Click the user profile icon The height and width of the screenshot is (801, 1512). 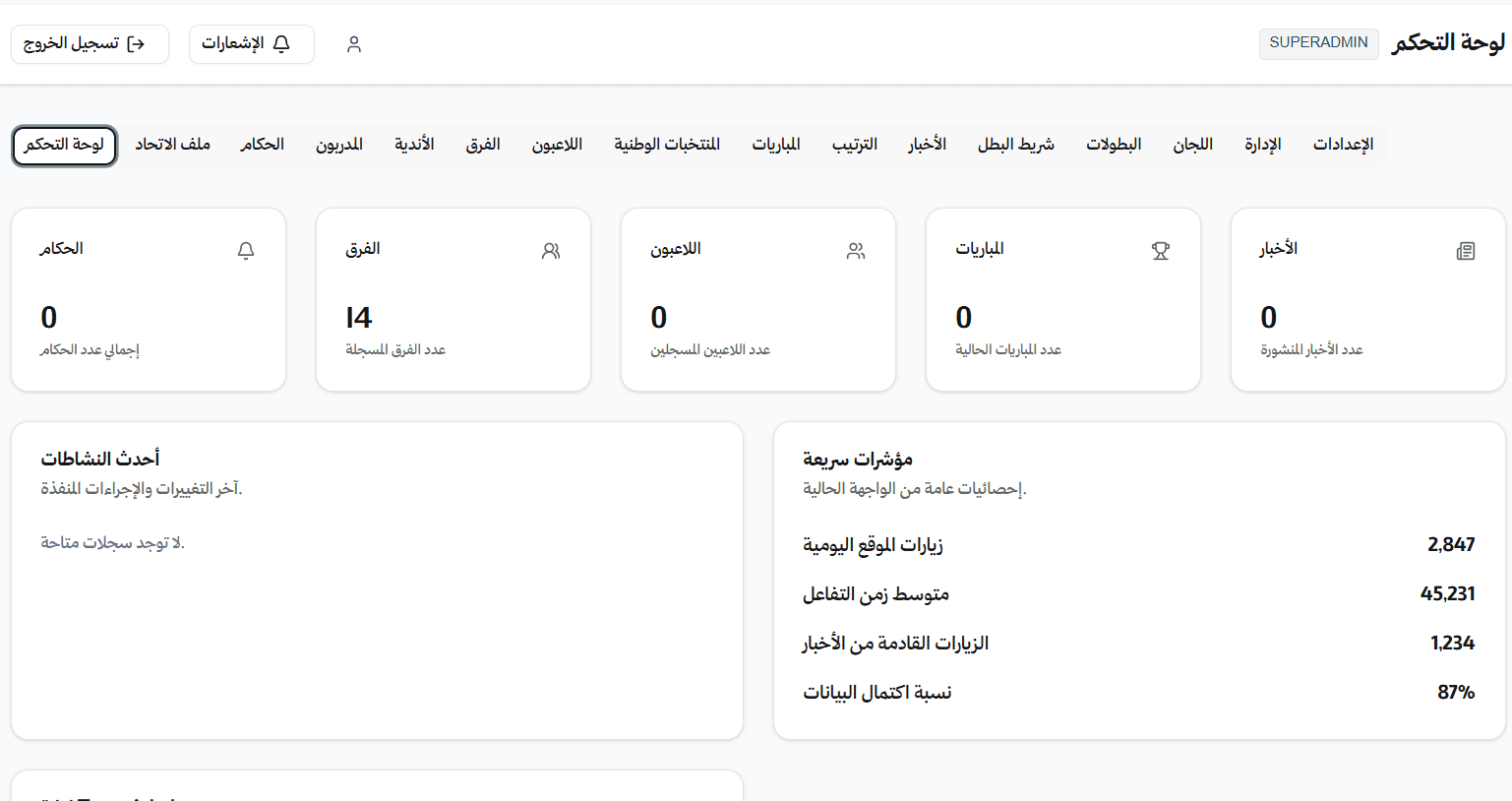coord(353,43)
